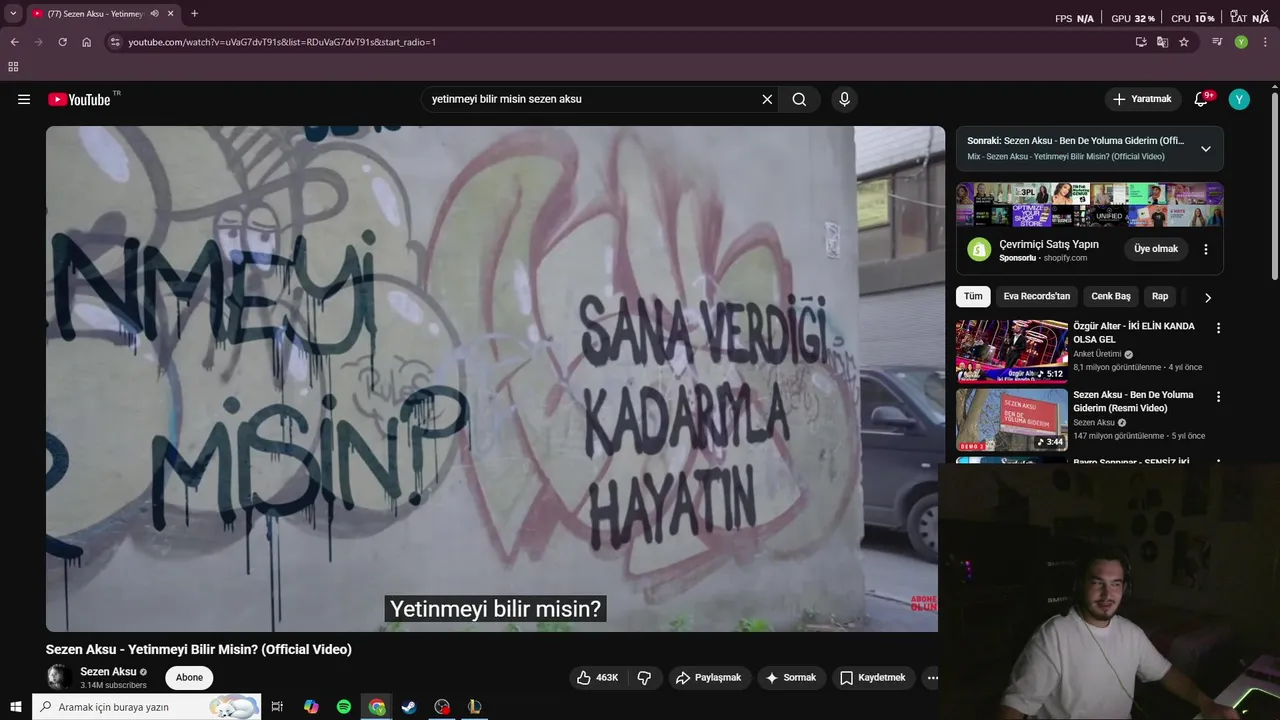View site information next to the URL
1280x720 pixels.
pyautogui.click(x=115, y=42)
